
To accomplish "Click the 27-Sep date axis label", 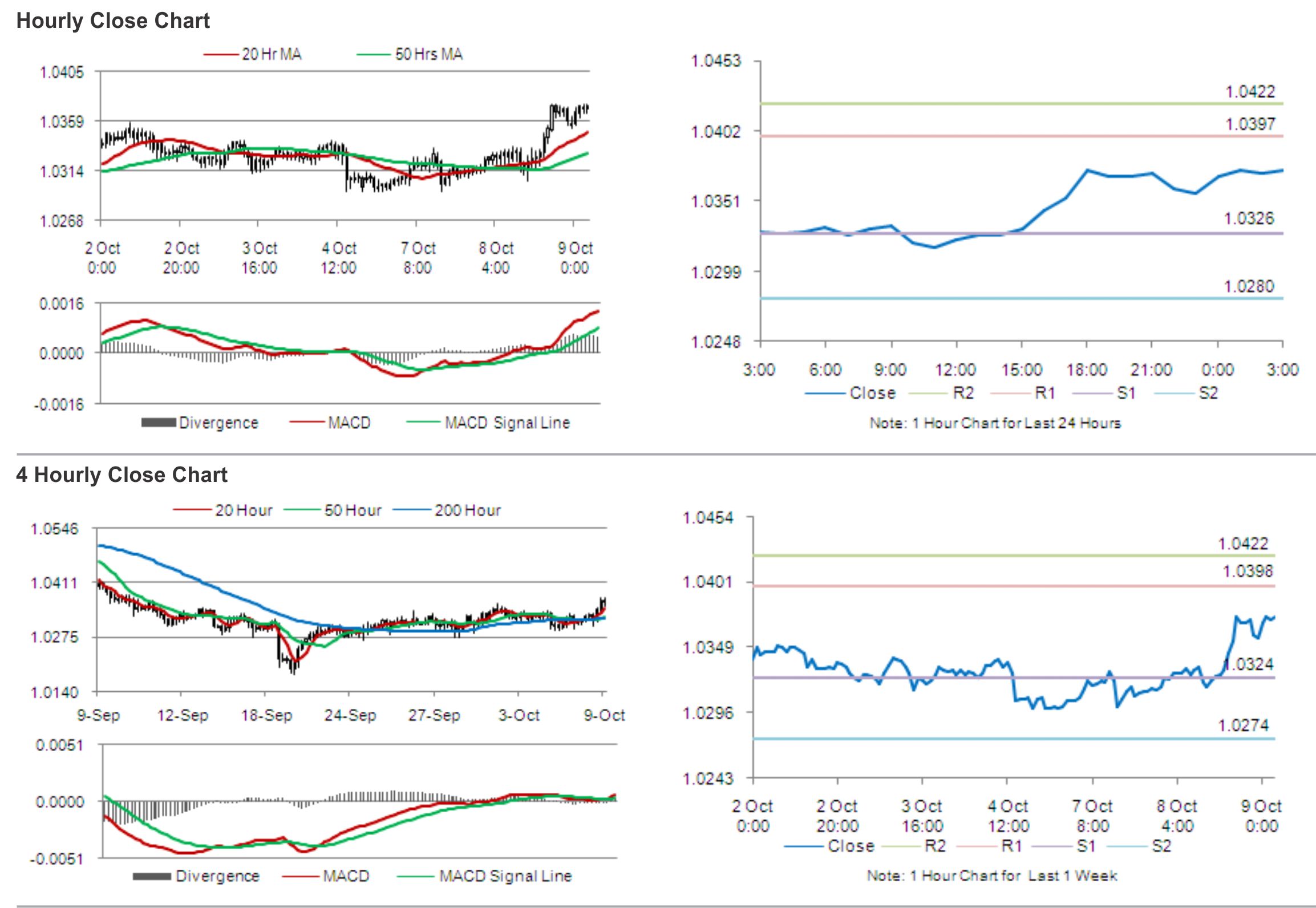I will 434,715.
